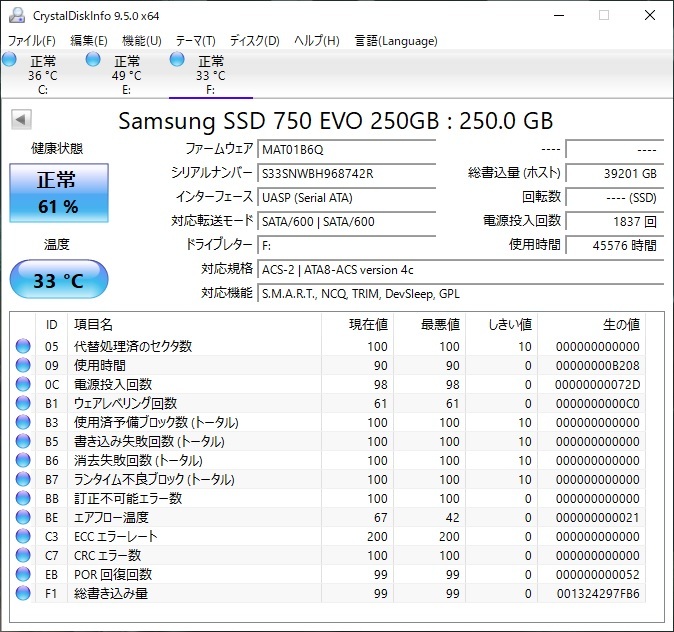Click the drive letter field F:
The width and height of the screenshot is (674, 632).
click(x=346, y=245)
